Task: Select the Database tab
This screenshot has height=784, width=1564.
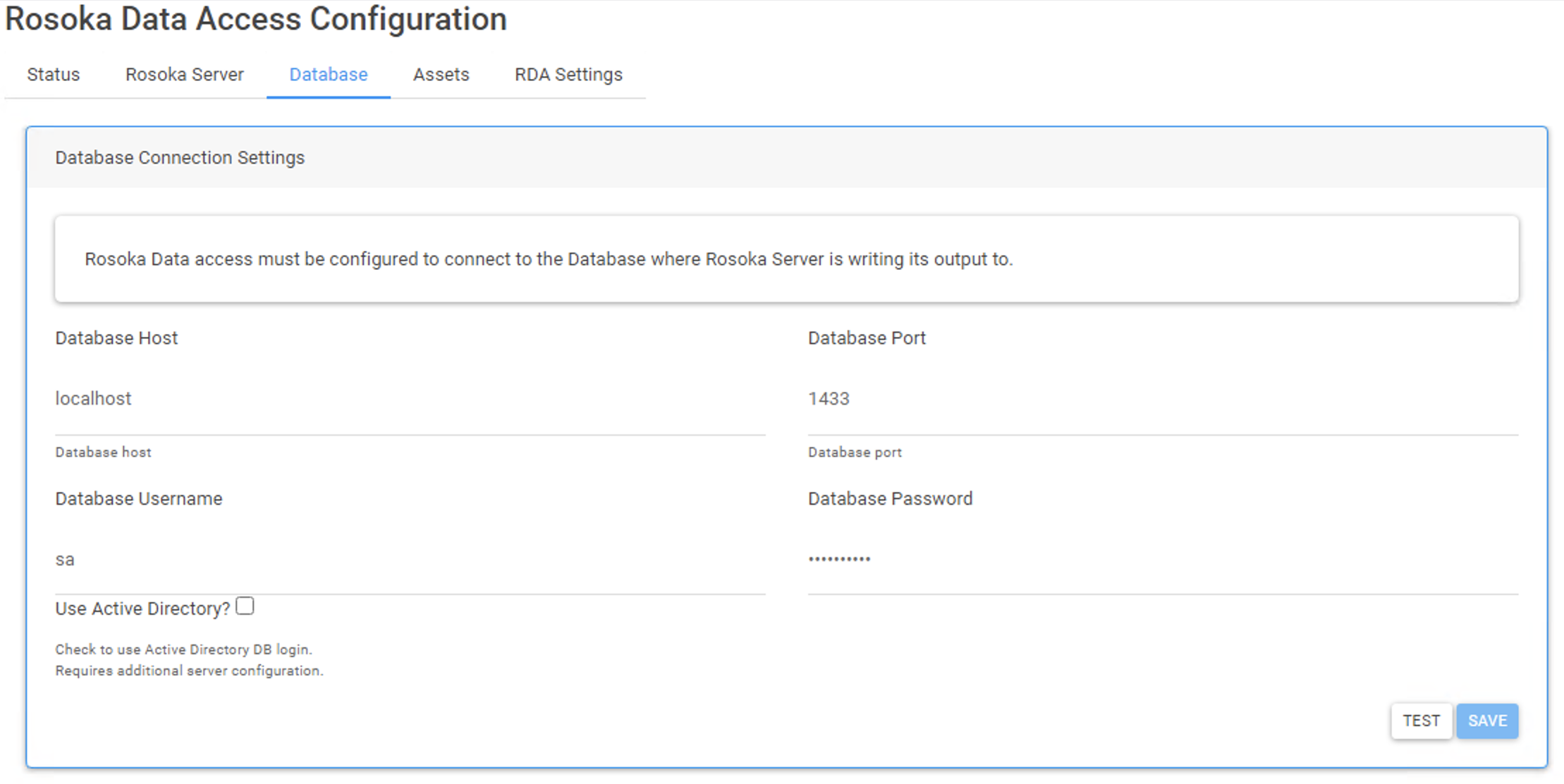Action: [x=328, y=75]
